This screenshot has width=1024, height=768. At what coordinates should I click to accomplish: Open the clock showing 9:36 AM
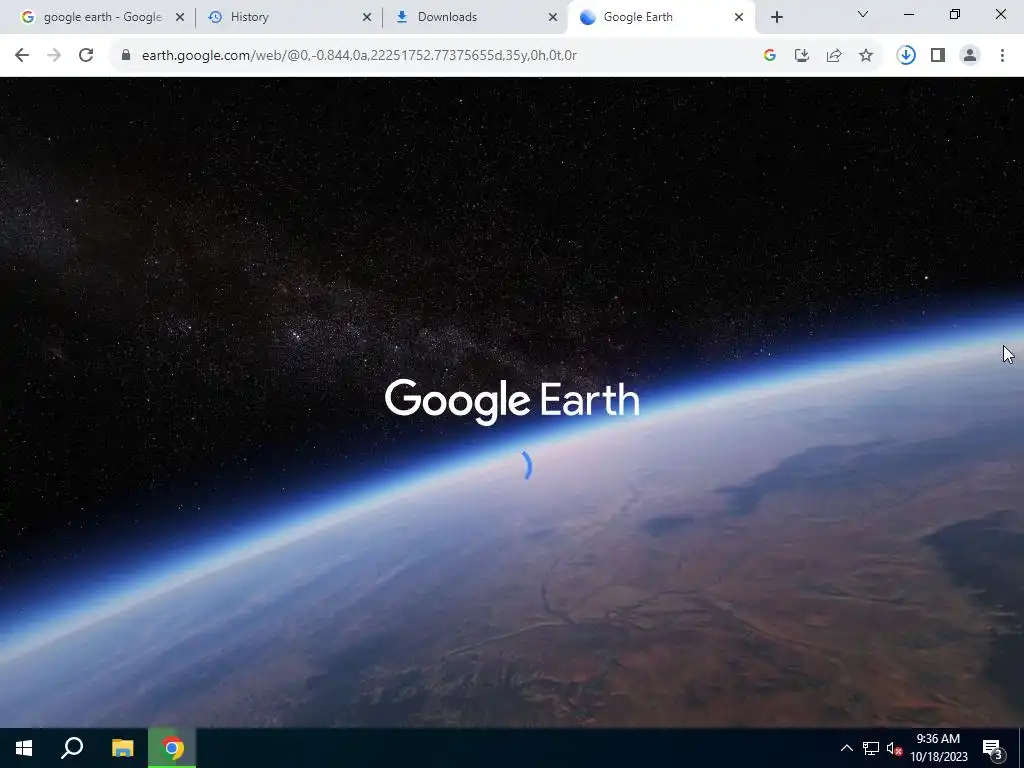[938, 748]
